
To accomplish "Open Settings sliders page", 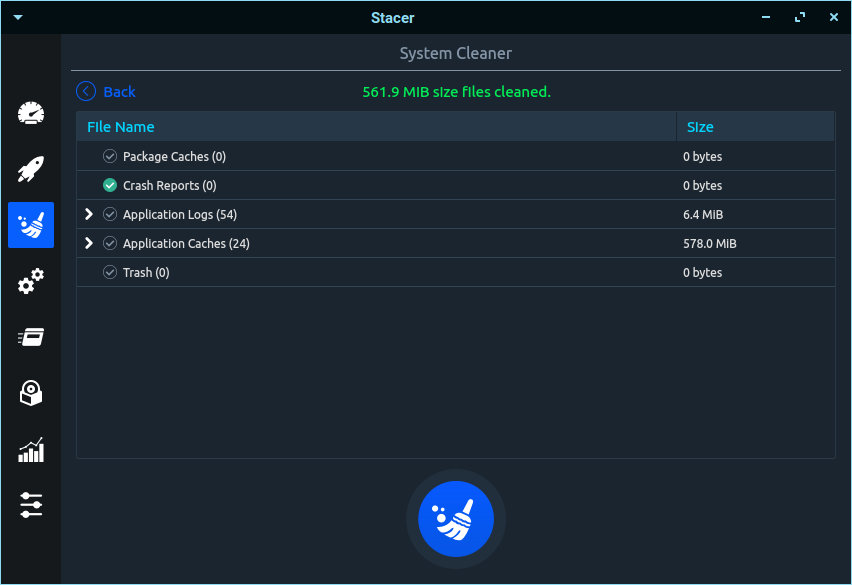I will point(31,505).
